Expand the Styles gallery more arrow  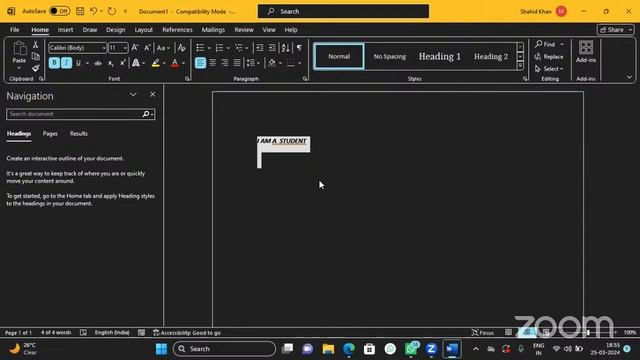point(520,66)
